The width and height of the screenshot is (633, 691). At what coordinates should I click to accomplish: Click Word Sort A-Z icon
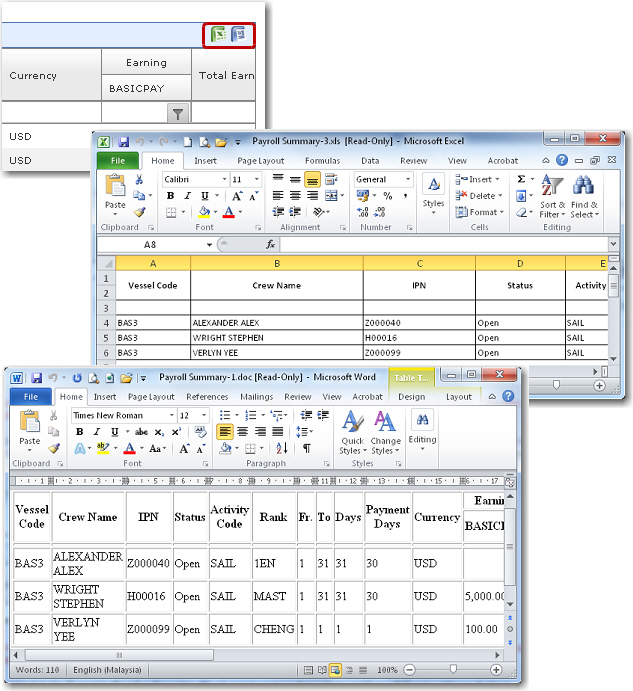[282, 449]
